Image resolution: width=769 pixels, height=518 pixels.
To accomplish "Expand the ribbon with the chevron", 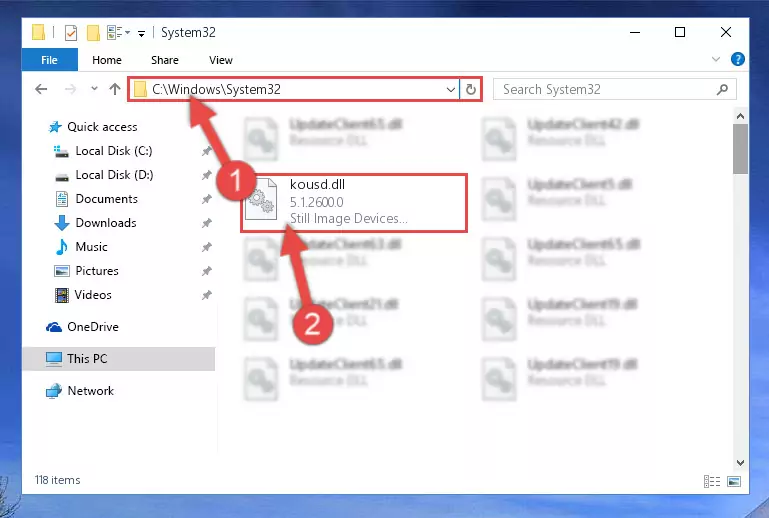I will point(716,59).
